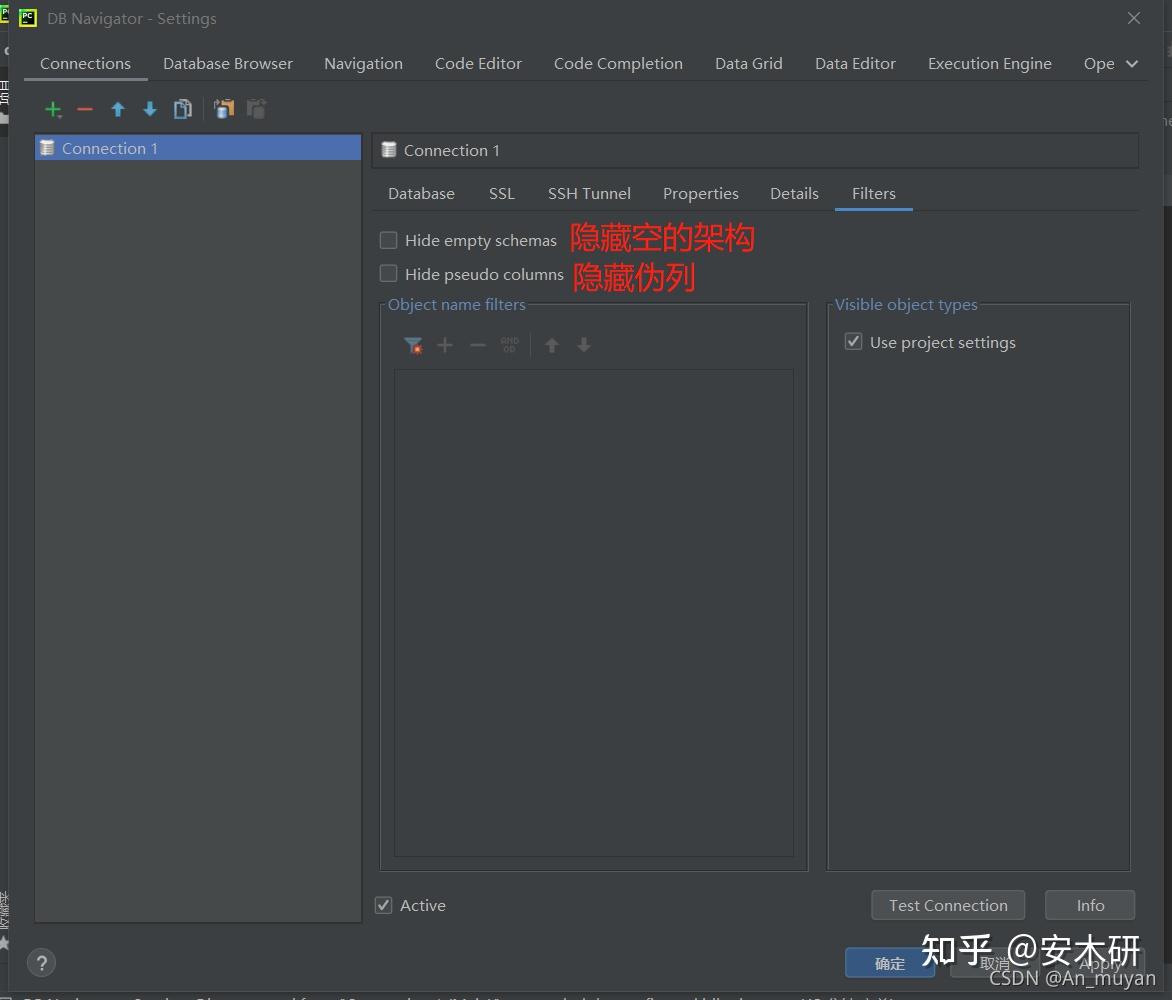Viewport: 1172px width, 1000px height.
Task: Switch to the SSL sub-tab
Action: [x=502, y=194]
